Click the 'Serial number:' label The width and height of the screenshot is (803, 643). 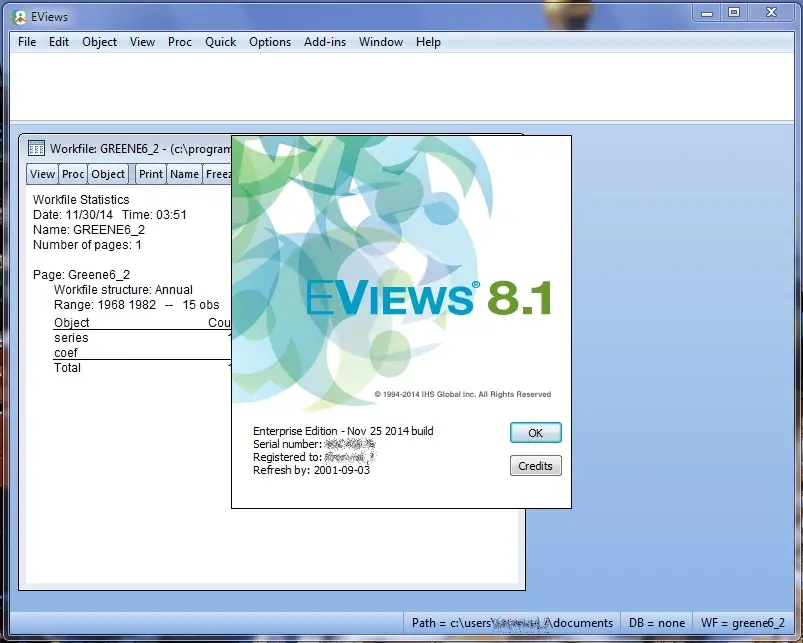287,444
